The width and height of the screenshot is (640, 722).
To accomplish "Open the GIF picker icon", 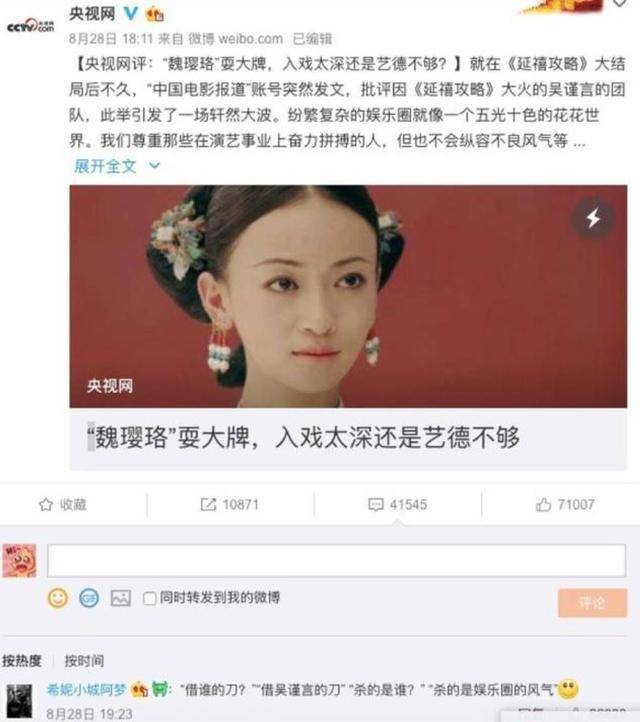I will (x=89, y=598).
